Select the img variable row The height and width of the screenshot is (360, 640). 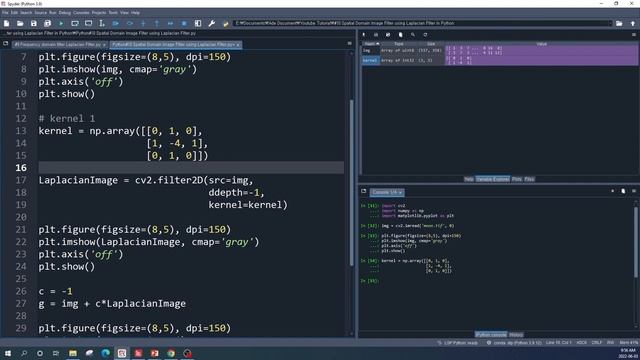click(500, 51)
